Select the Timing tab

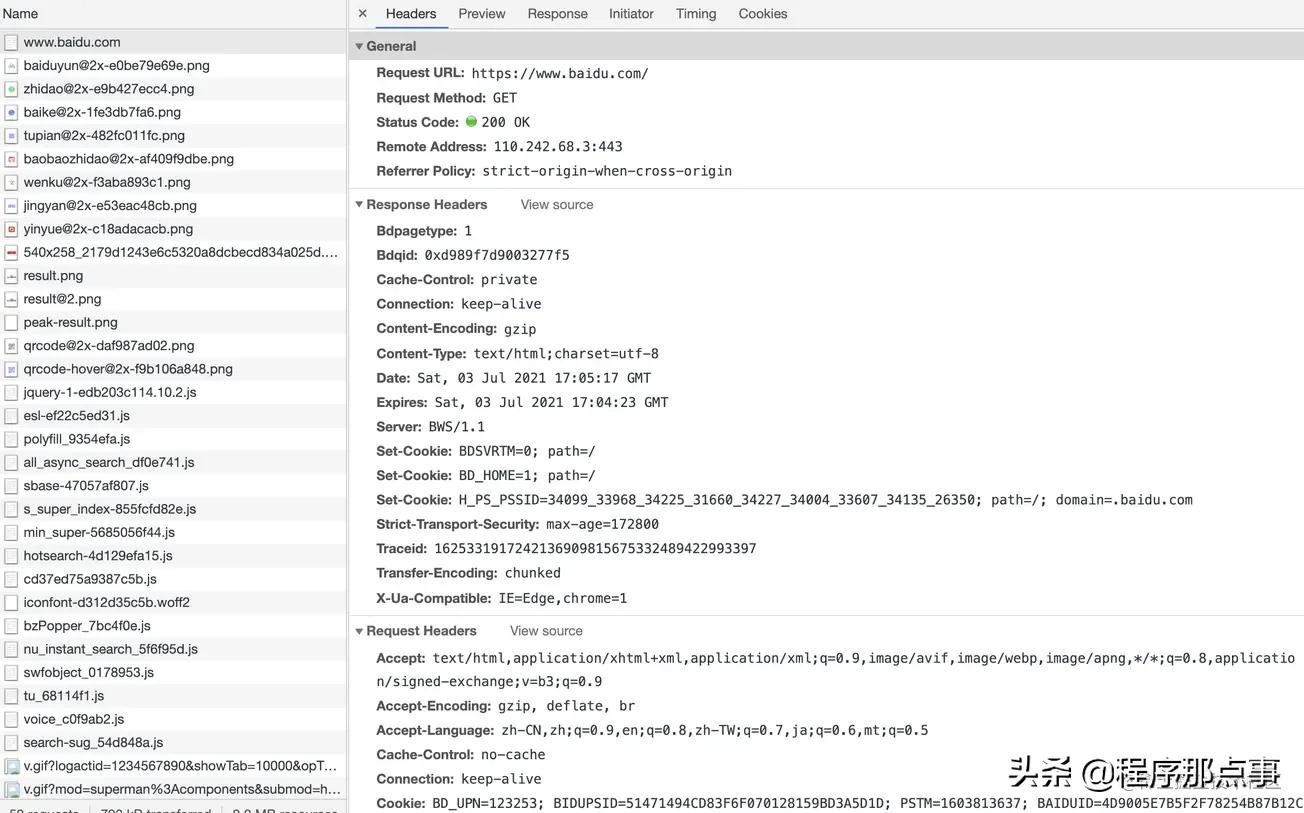695,13
